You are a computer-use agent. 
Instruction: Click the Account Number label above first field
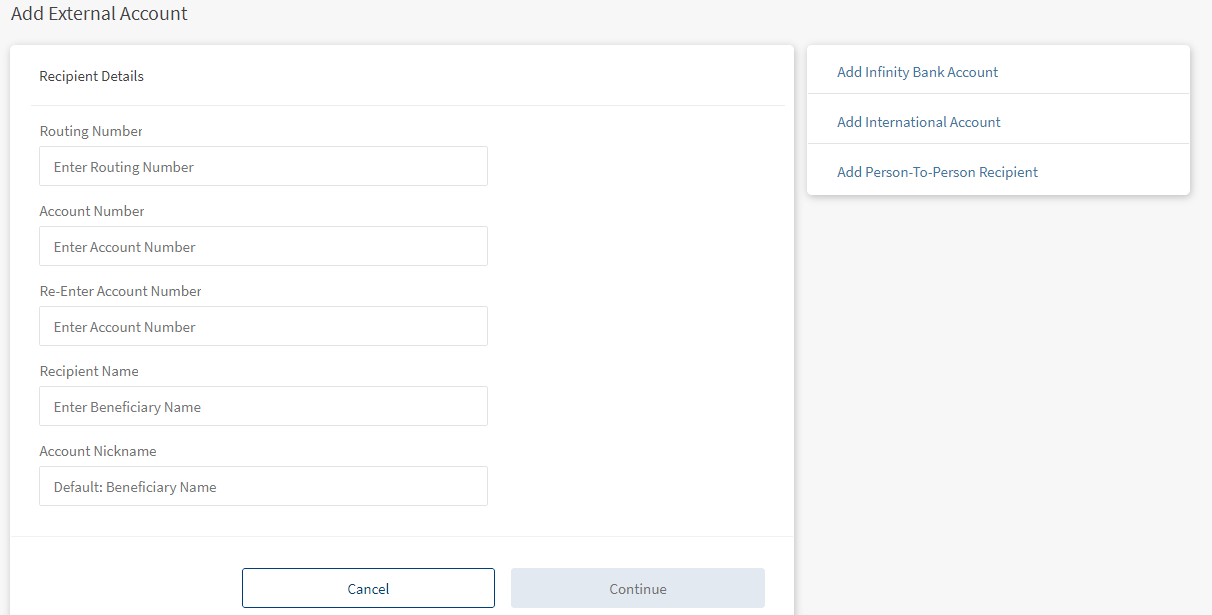pyautogui.click(x=92, y=211)
